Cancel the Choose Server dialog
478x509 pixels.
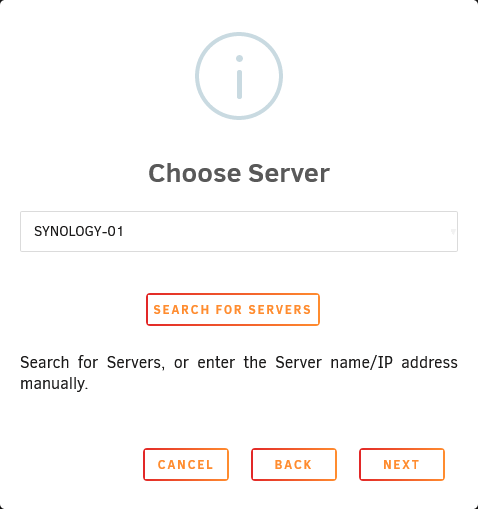pyautogui.click(x=186, y=464)
